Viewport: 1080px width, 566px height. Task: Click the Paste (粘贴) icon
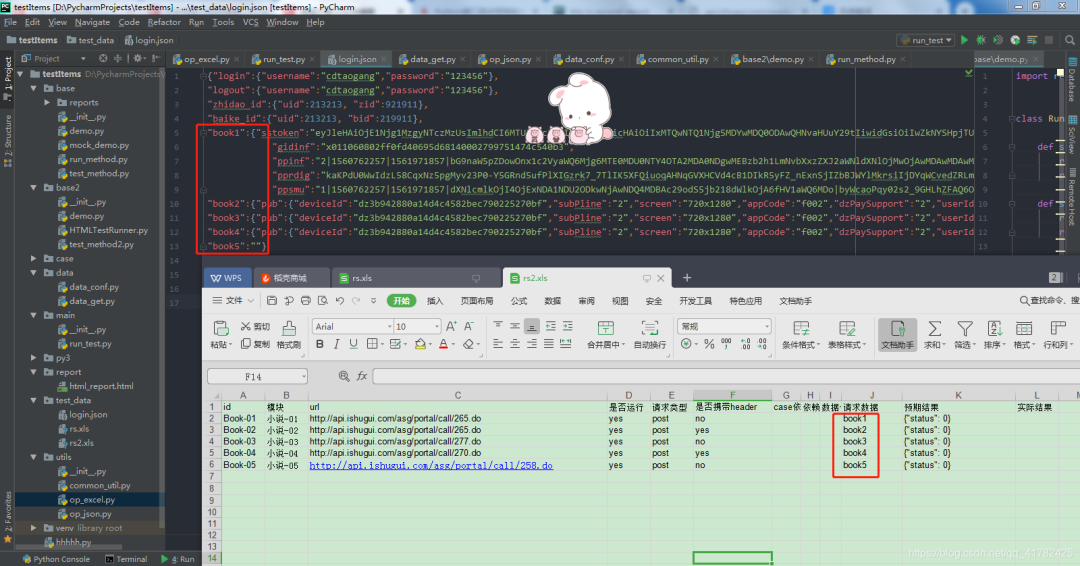pyautogui.click(x=220, y=328)
